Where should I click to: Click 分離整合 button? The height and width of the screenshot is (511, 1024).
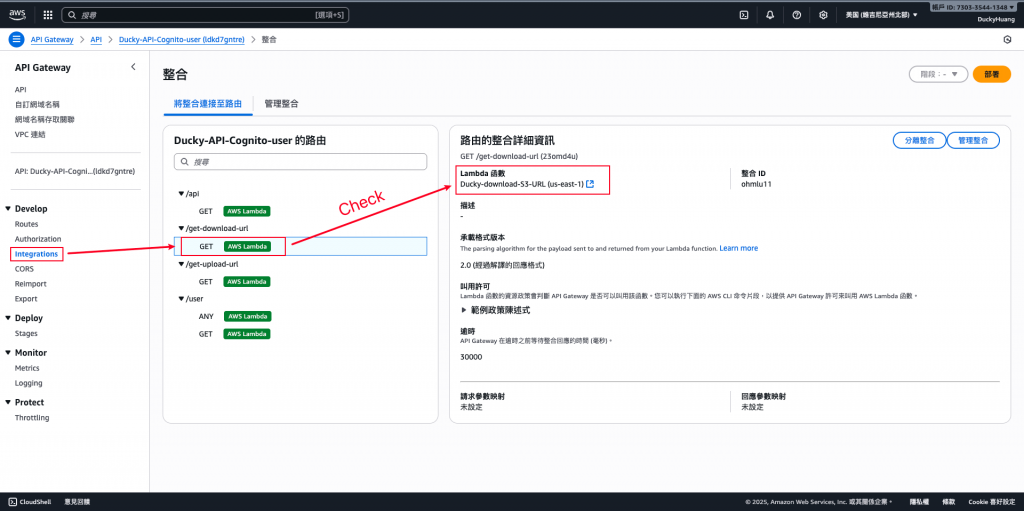pos(920,140)
